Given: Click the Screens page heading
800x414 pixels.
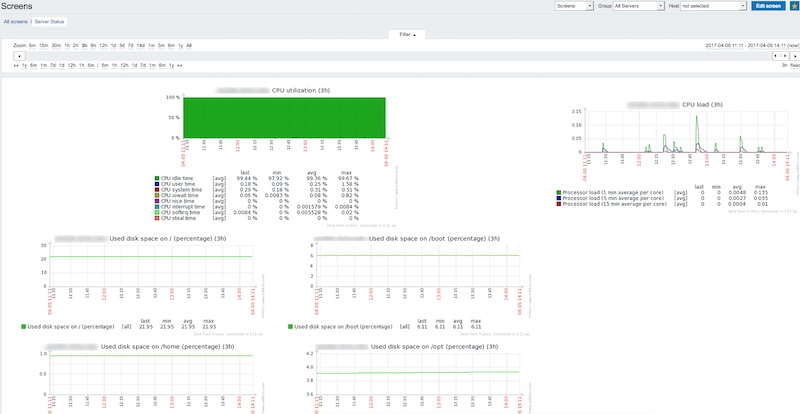Looking at the screenshot, I should click(17, 6).
